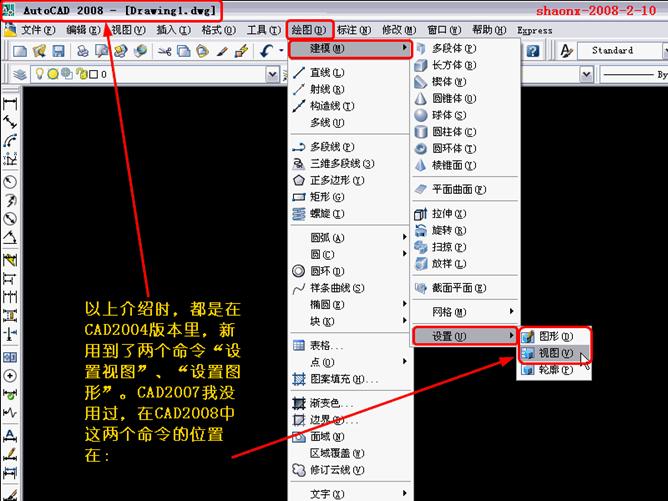The image size is (668, 501).
Task: Select the Radius dimension tool
Action: (x=10, y=182)
